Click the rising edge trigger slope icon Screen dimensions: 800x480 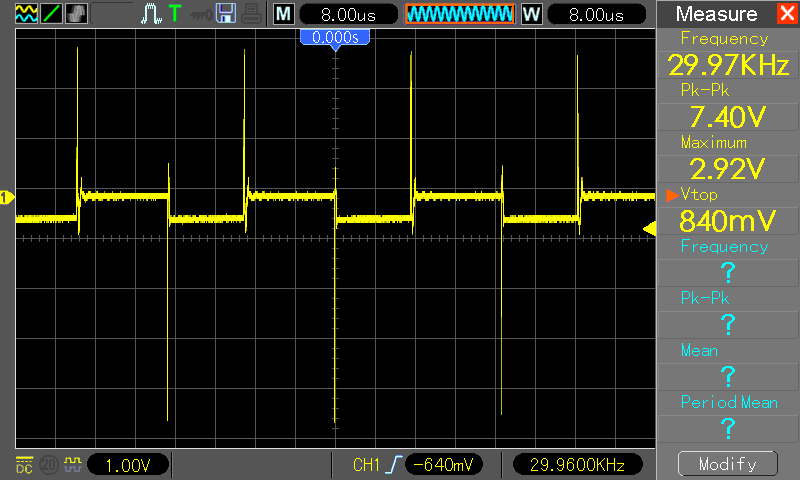(x=394, y=465)
